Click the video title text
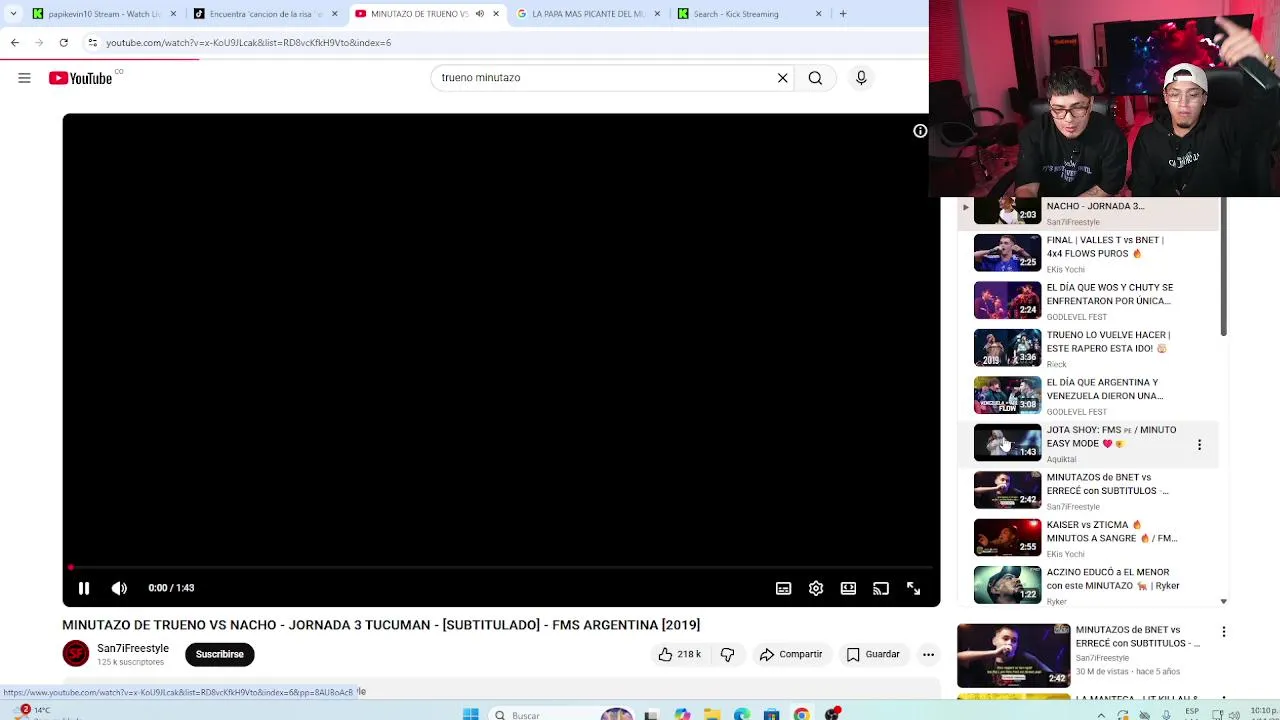Image resolution: width=1280 pixels, height=720 pixels. [381, 625]
